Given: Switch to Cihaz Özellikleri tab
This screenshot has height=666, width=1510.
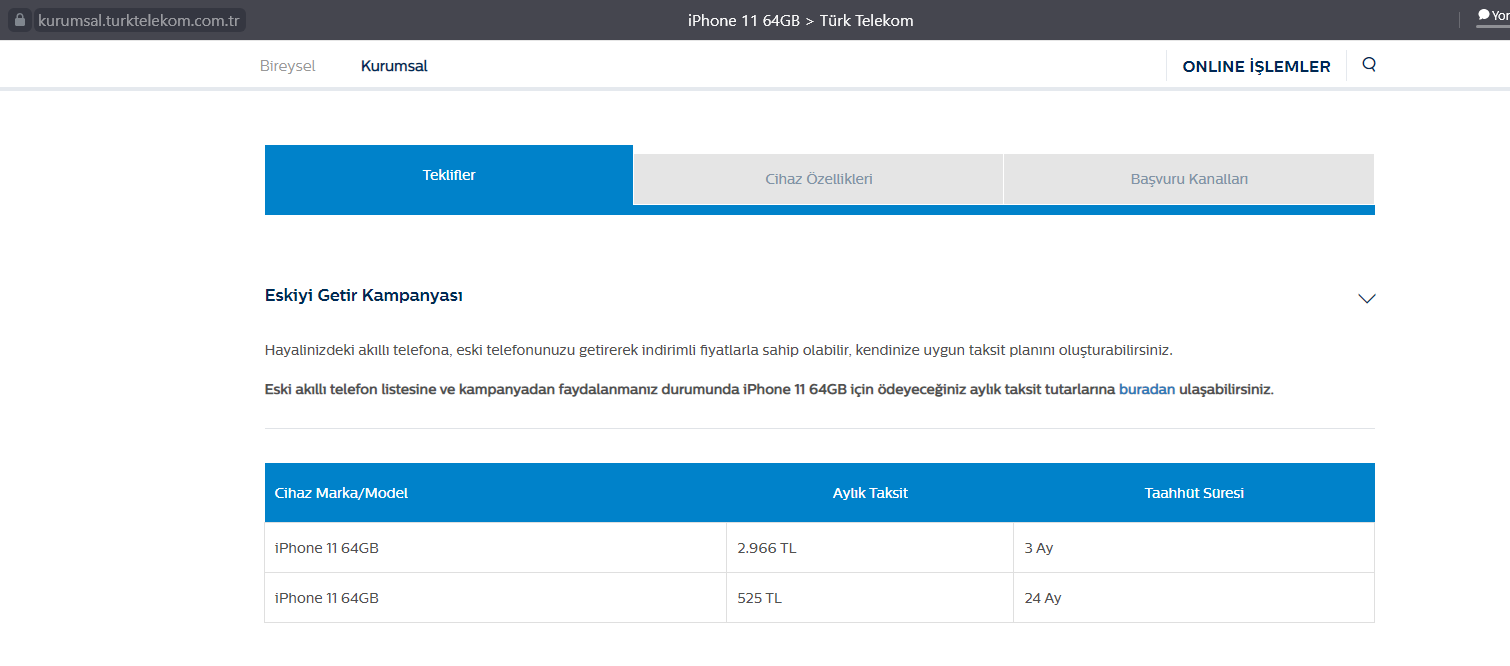Looking at the screenshot, I should (x=819, y=179).
